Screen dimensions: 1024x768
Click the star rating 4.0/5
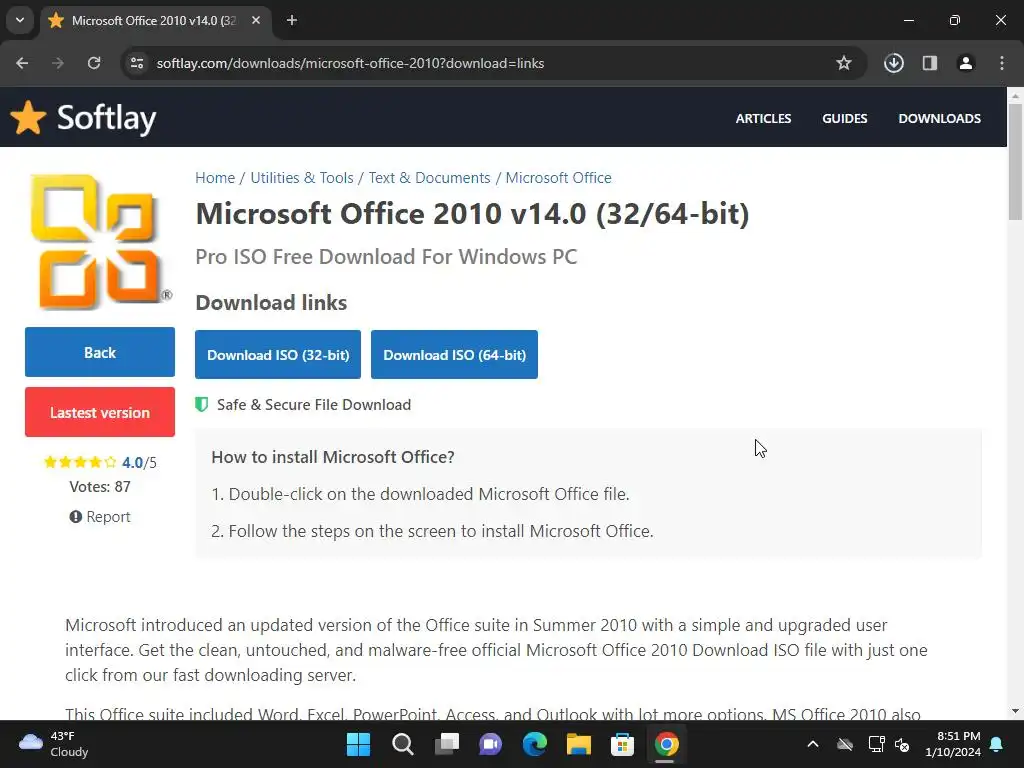tap(100, 462)
